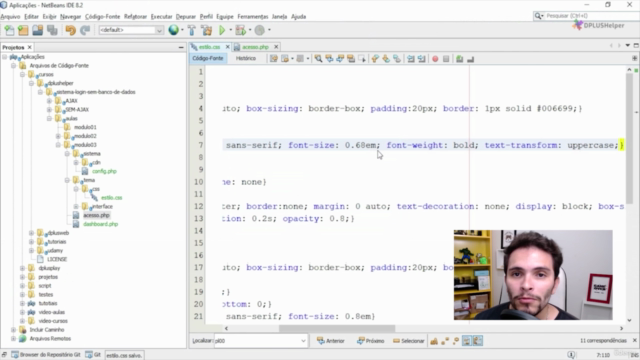Click the New Project toolbar icon

pyautogui.click(x=23, y=30)
